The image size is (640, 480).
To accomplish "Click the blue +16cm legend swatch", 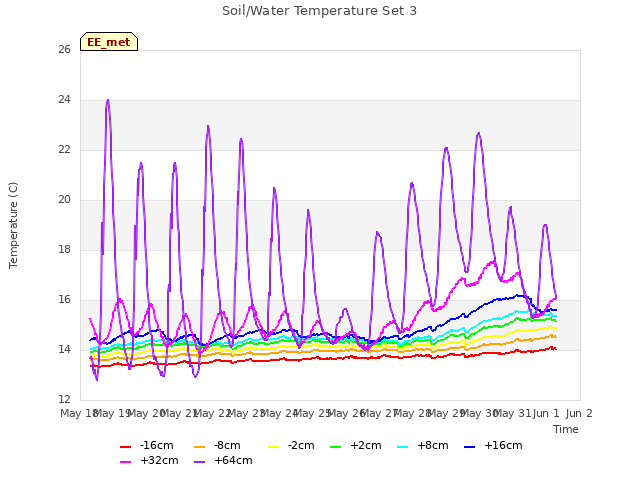I will (470, 447).
